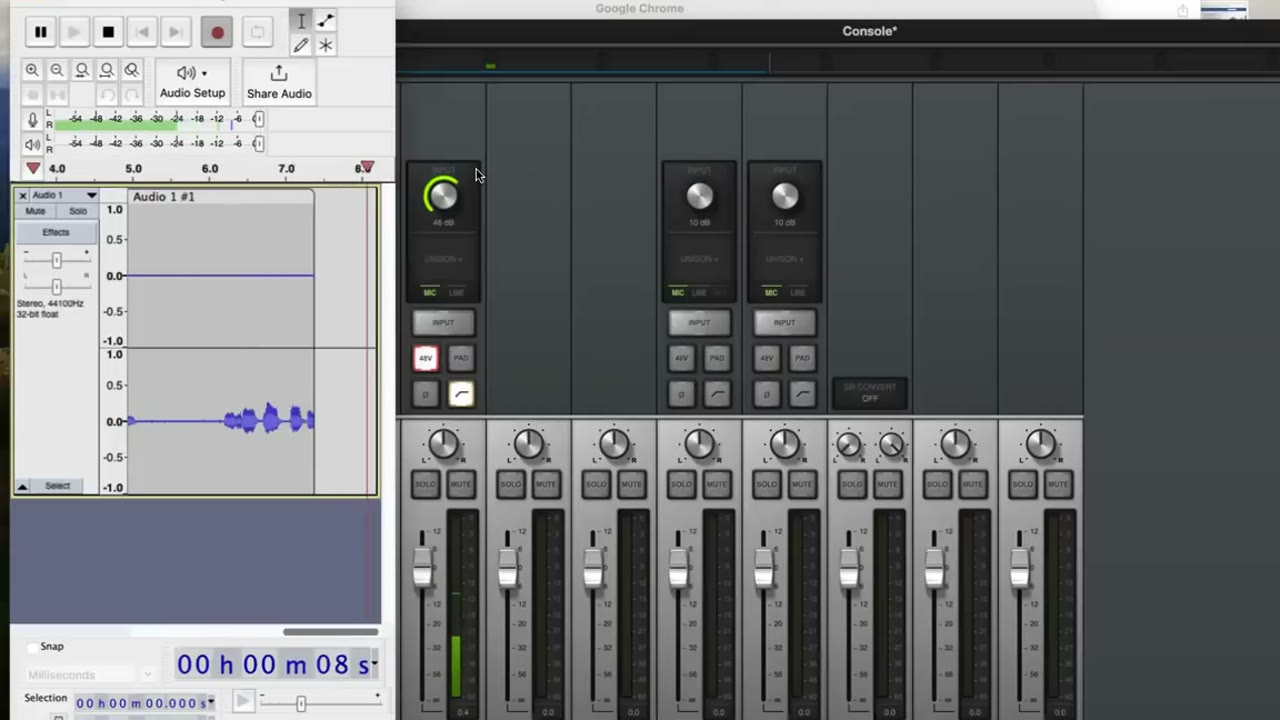The height and width of the screenshot is (720, 1280).
Task: Zoom in on the Audacity timeline
Action: point(32,70)
